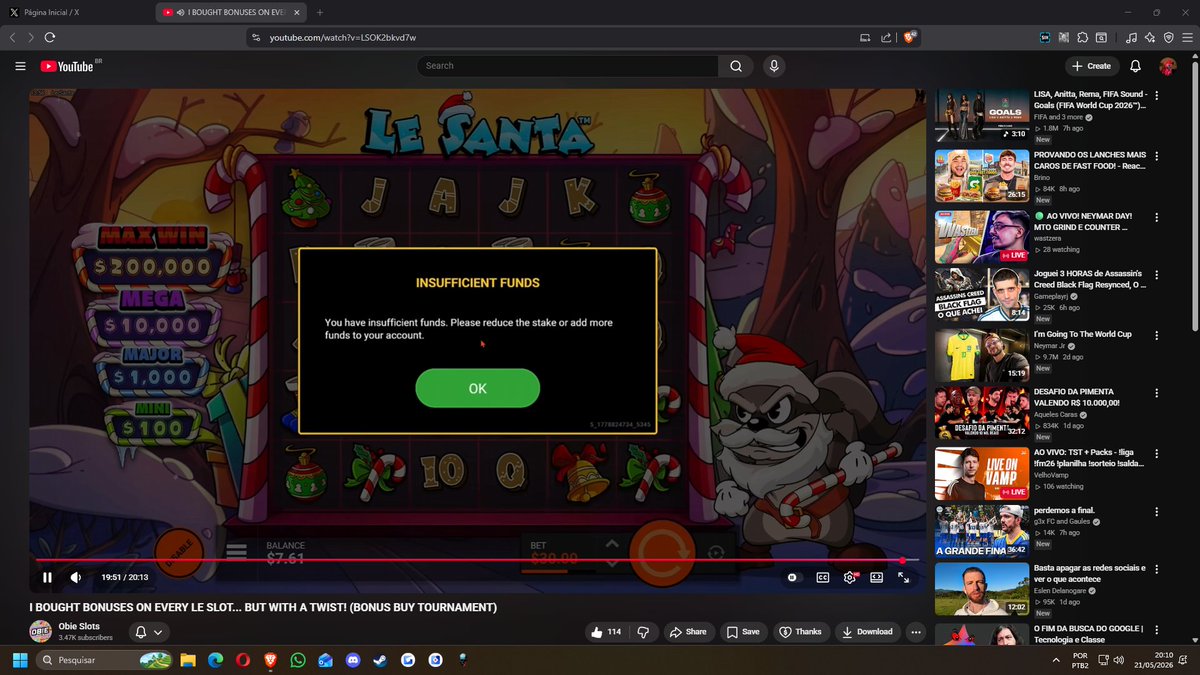Dislike the video

click(643, 632)
